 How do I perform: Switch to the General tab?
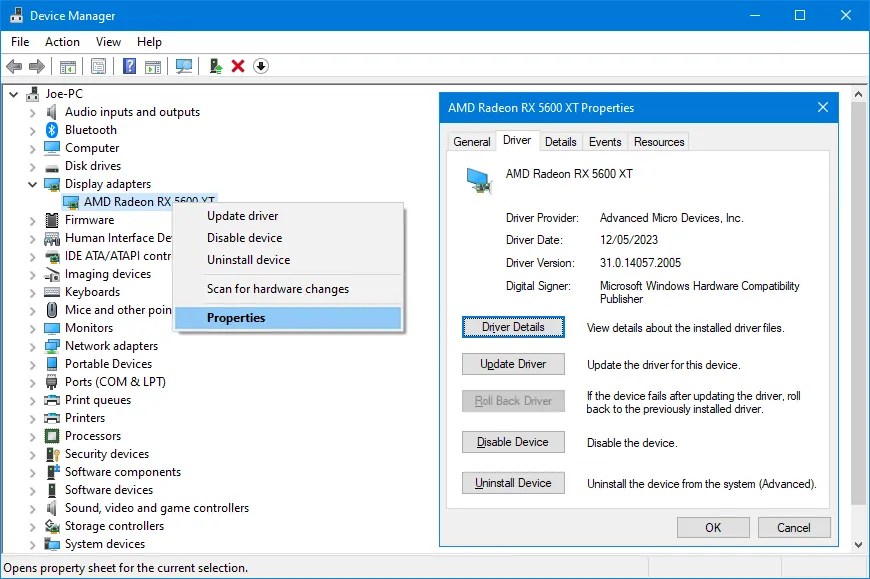472,141
